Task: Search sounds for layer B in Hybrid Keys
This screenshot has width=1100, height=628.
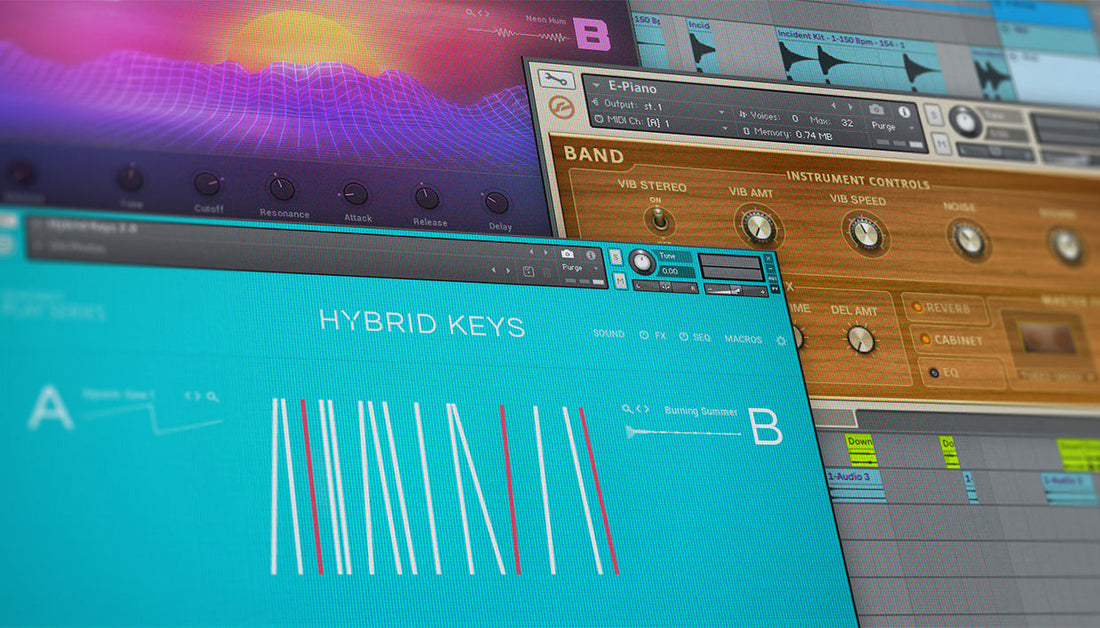Action: 627,408
